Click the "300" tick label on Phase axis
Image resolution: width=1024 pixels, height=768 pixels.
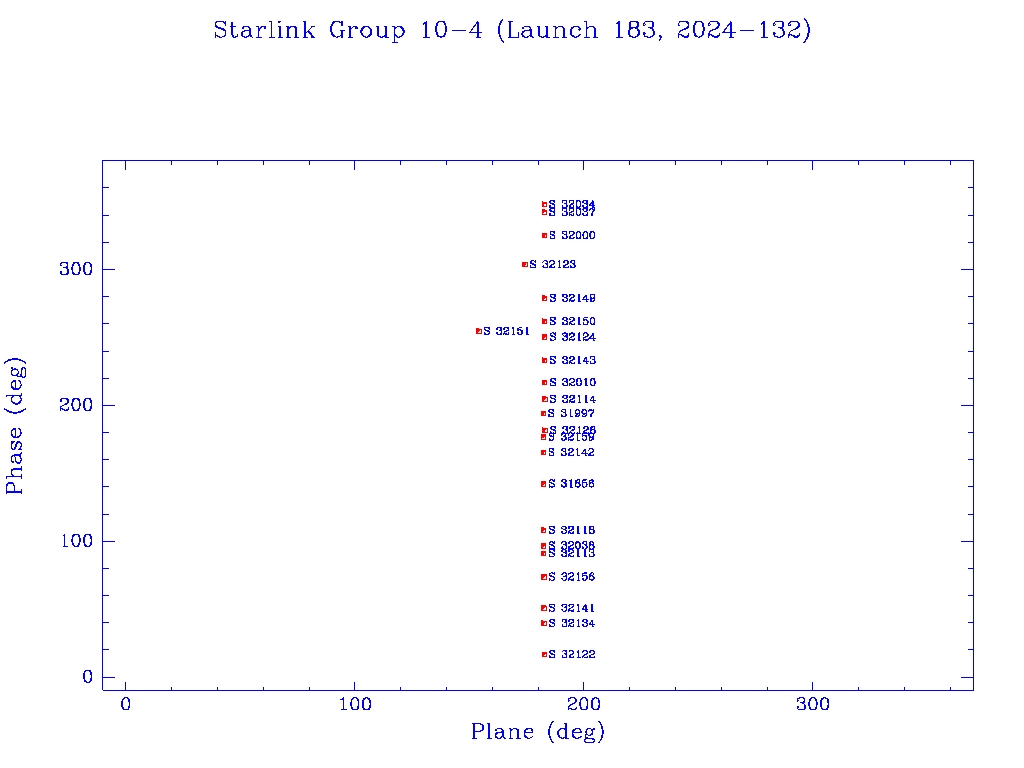(x=76, y=269)
